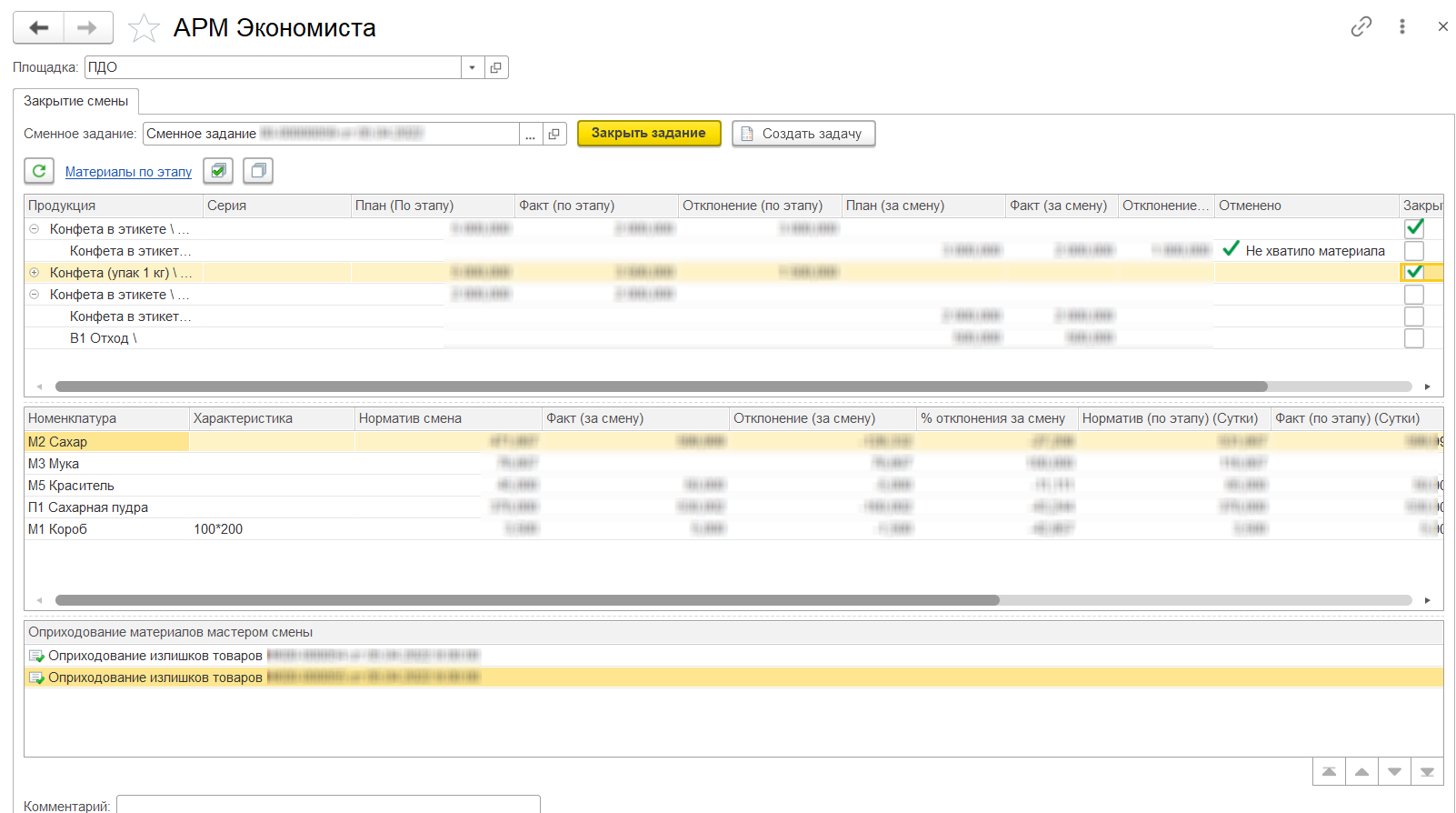Check the closed checkbox for В1 Отход row
This screenshot has height=813, width=1456.
(1414, 338)
